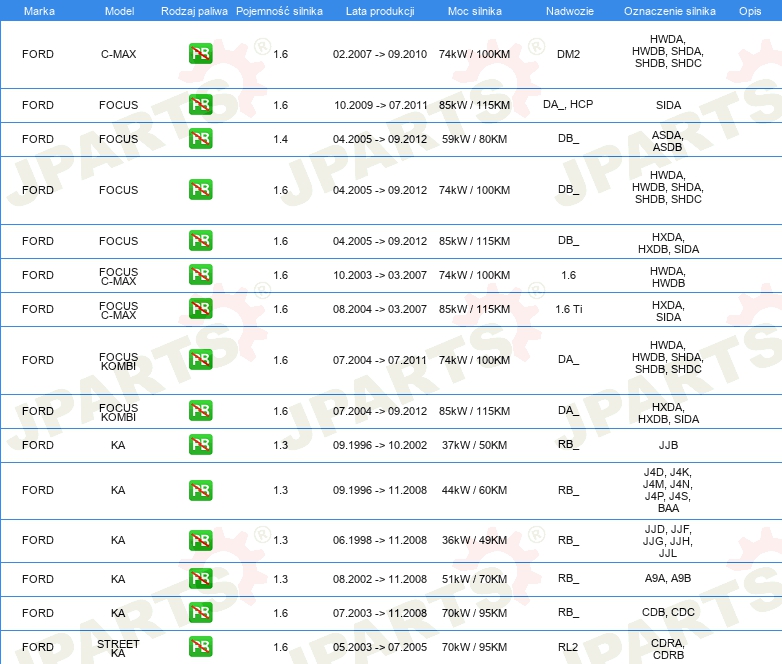Click date range 08.2002 -> 11.2008

380,579
